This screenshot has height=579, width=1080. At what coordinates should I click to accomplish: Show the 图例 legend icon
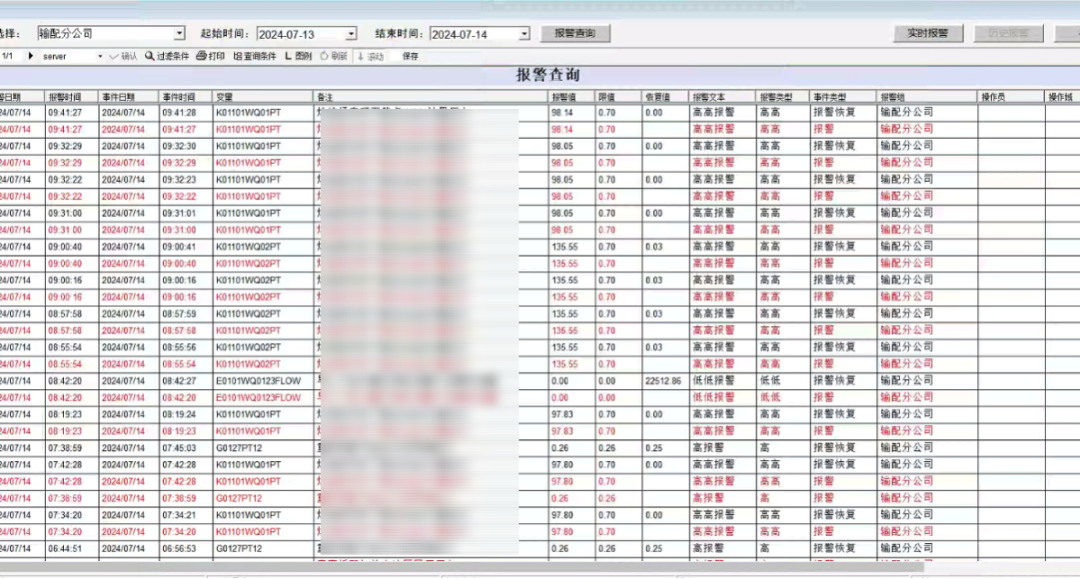298,56
